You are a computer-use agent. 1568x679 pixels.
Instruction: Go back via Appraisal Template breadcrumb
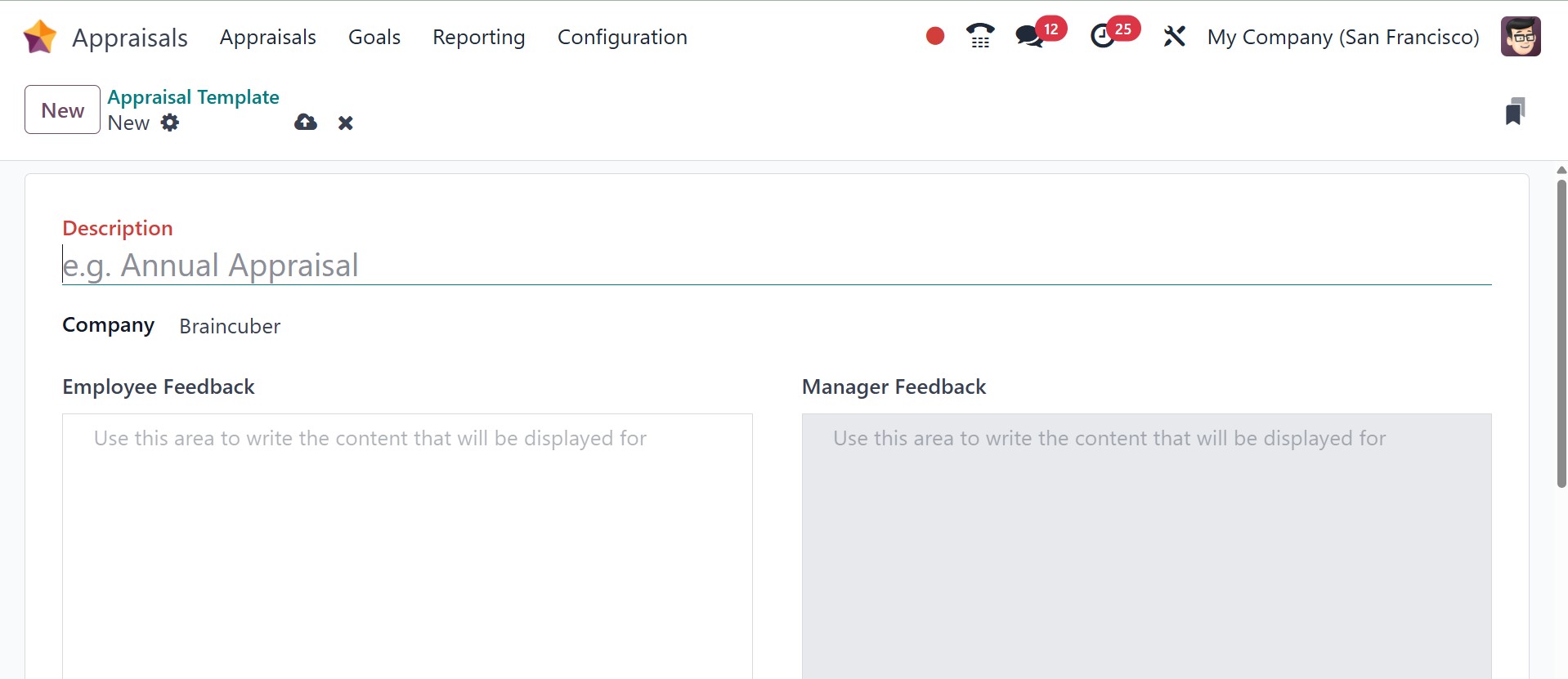click(x=193, y=96)
